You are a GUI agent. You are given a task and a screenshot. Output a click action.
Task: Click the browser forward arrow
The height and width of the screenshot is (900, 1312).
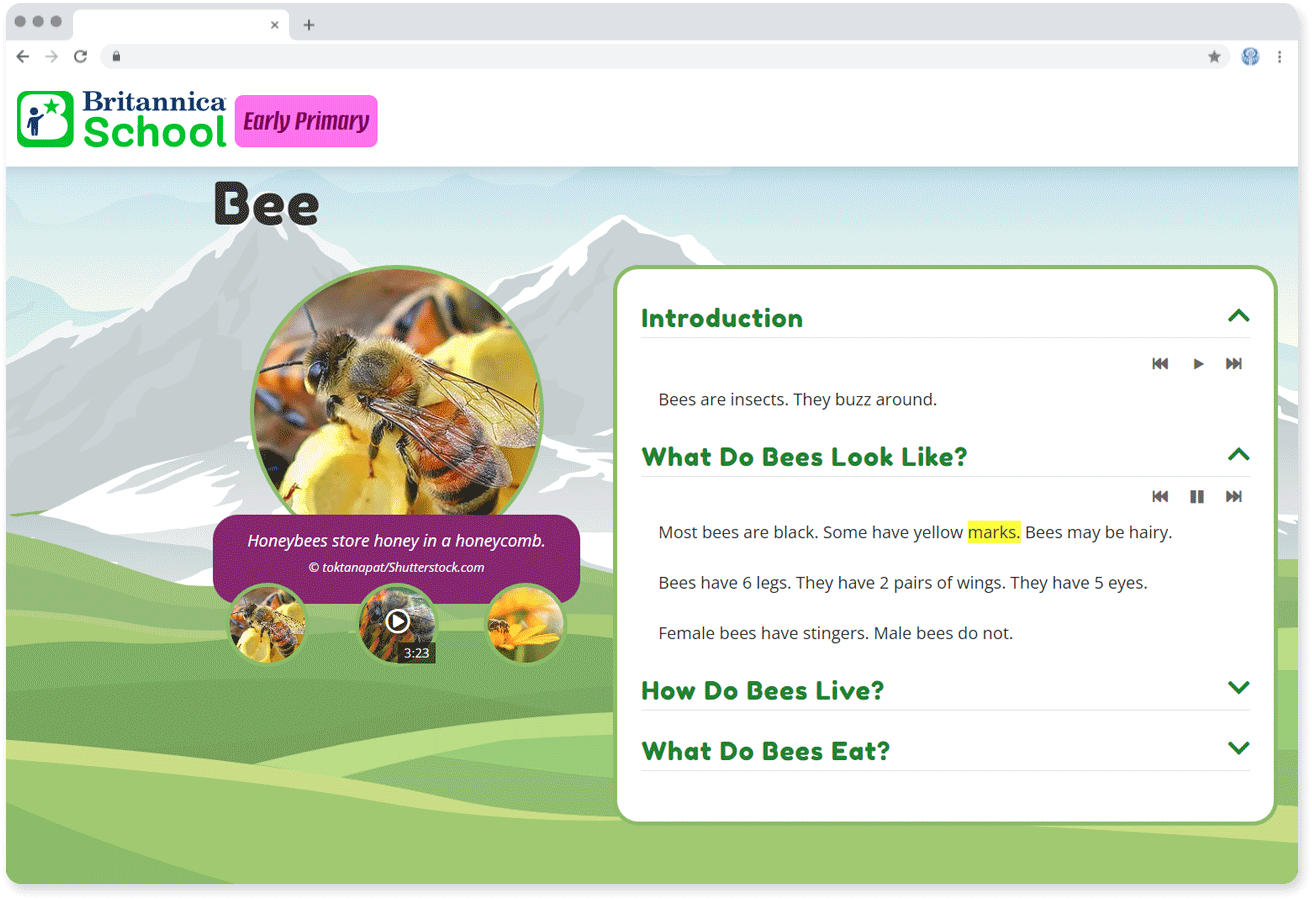(51, 57)
